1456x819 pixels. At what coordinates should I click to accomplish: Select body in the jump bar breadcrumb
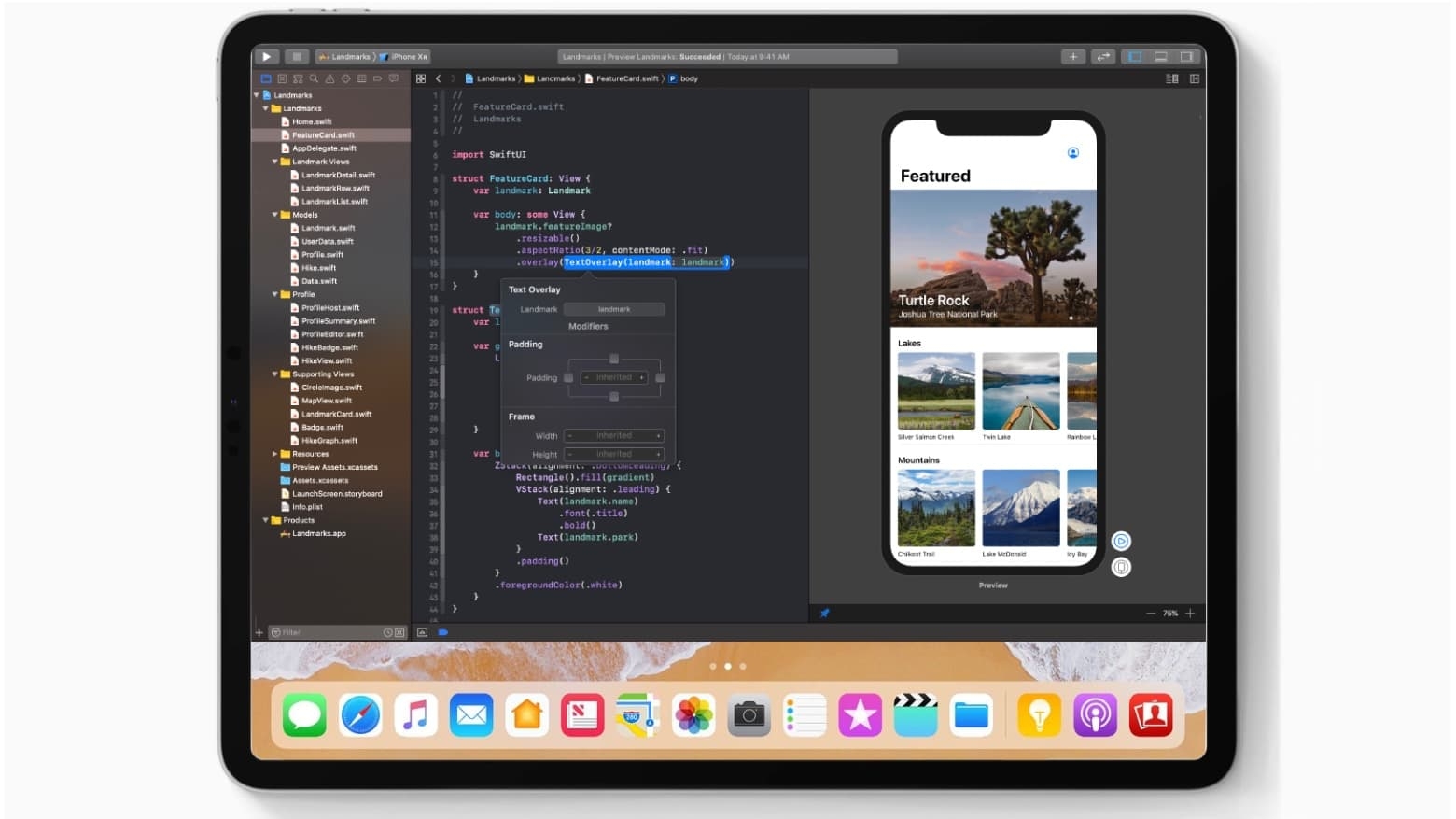[688, 78]
